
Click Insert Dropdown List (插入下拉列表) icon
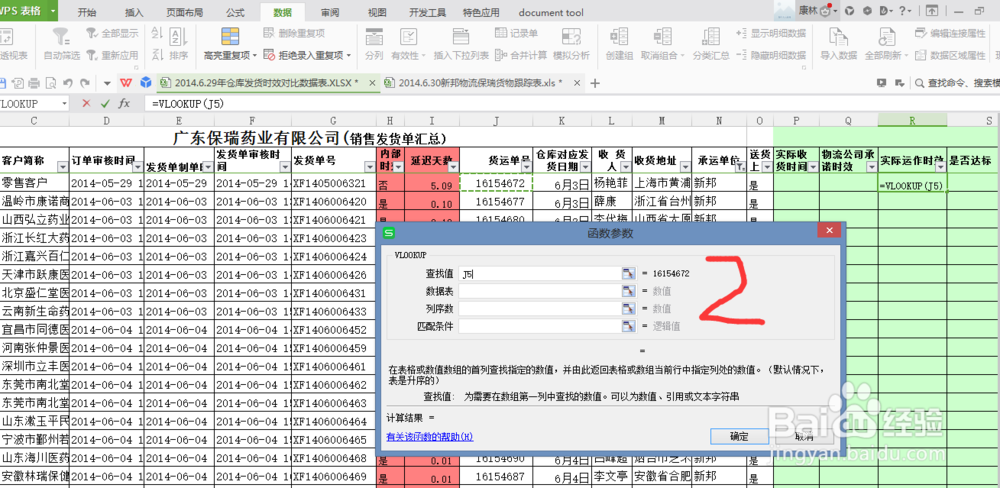[460, 37]
